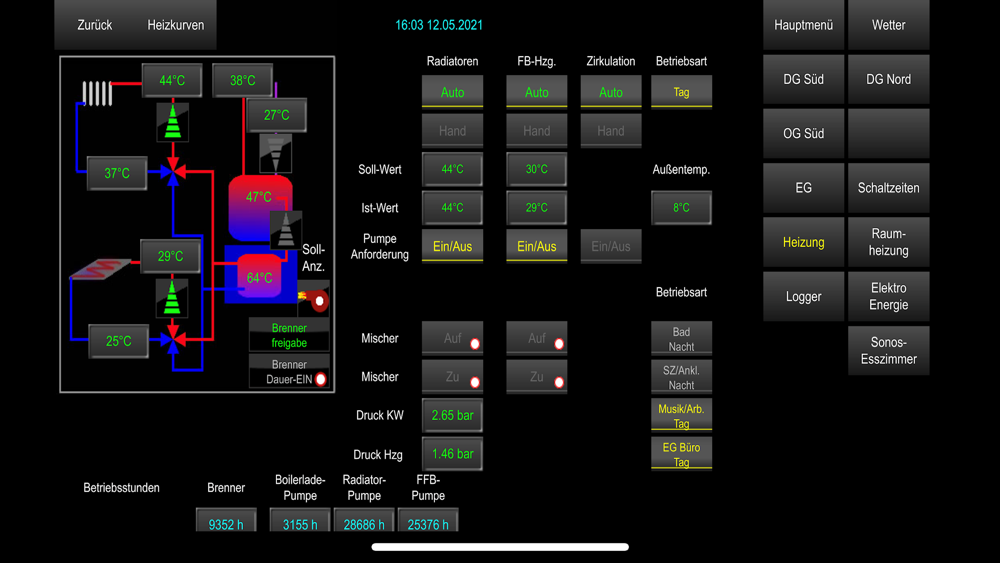The width and height of the screenshot is (1000, 563).
Task: Switch Zirkulation to Auto
Action: 610,92
